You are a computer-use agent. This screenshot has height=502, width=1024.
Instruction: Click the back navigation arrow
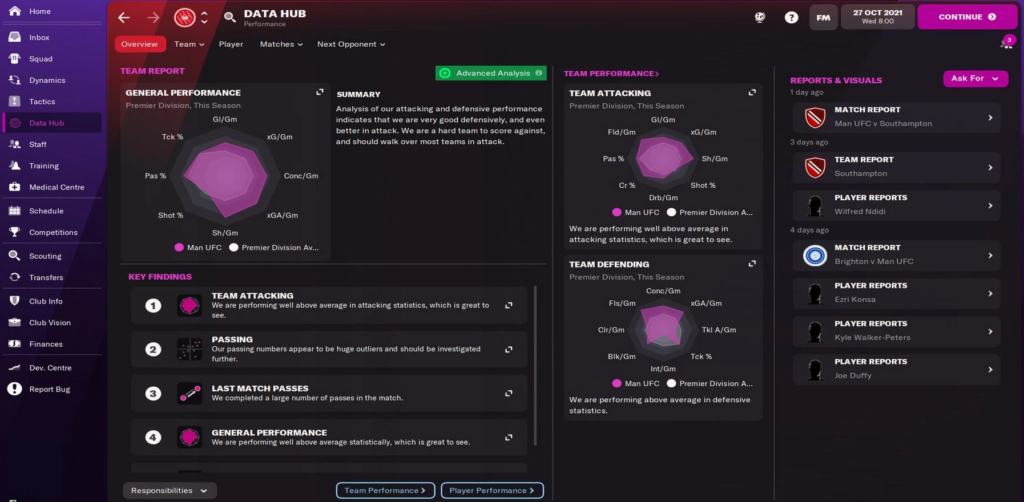tap(124, 18)
